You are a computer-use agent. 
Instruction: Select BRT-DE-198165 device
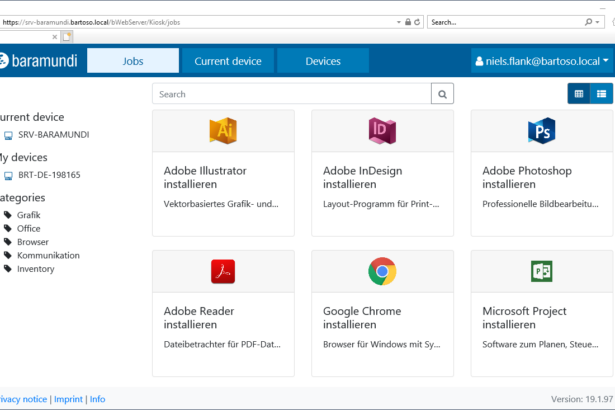49,175
